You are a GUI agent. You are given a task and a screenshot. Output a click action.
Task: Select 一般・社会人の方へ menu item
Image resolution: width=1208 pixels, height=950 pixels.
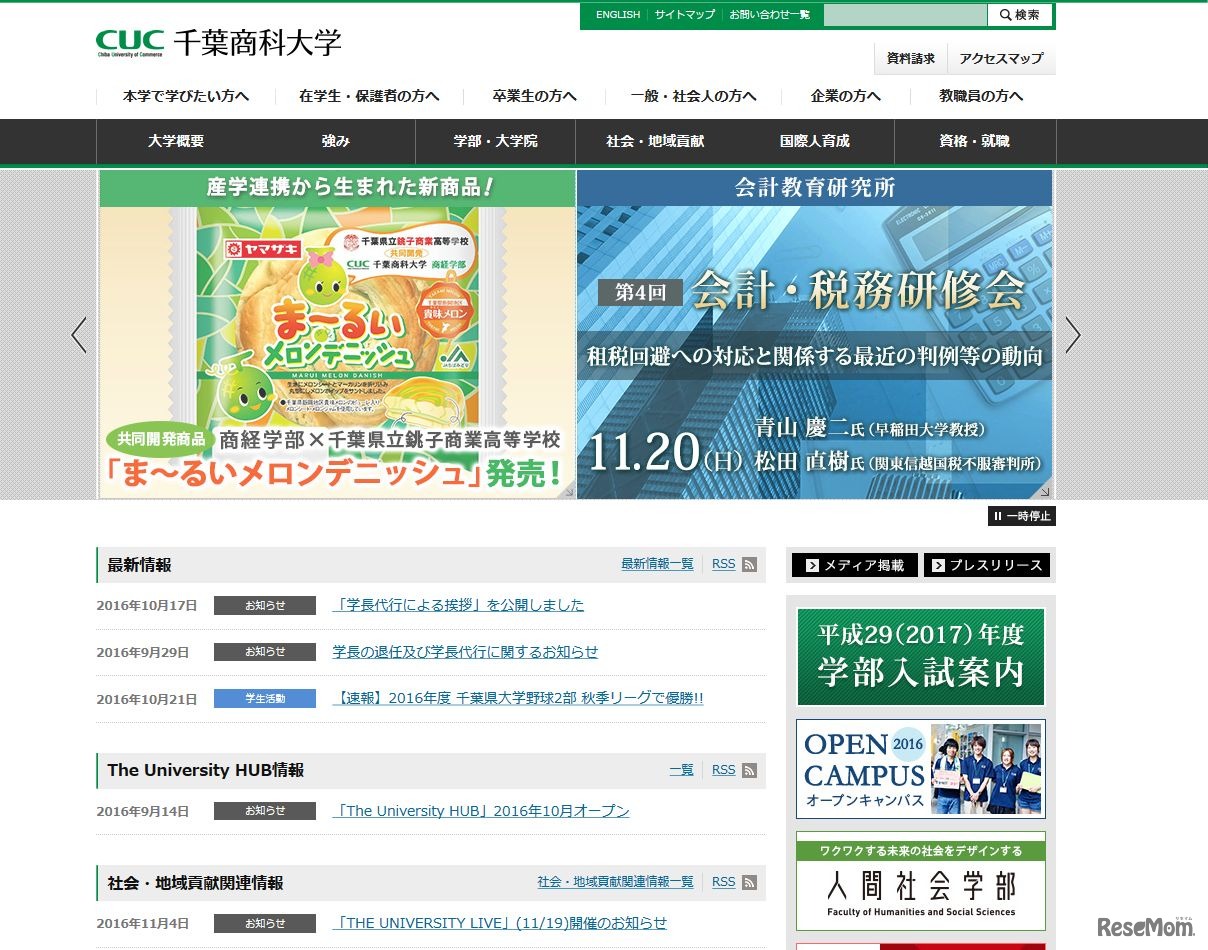693,96
